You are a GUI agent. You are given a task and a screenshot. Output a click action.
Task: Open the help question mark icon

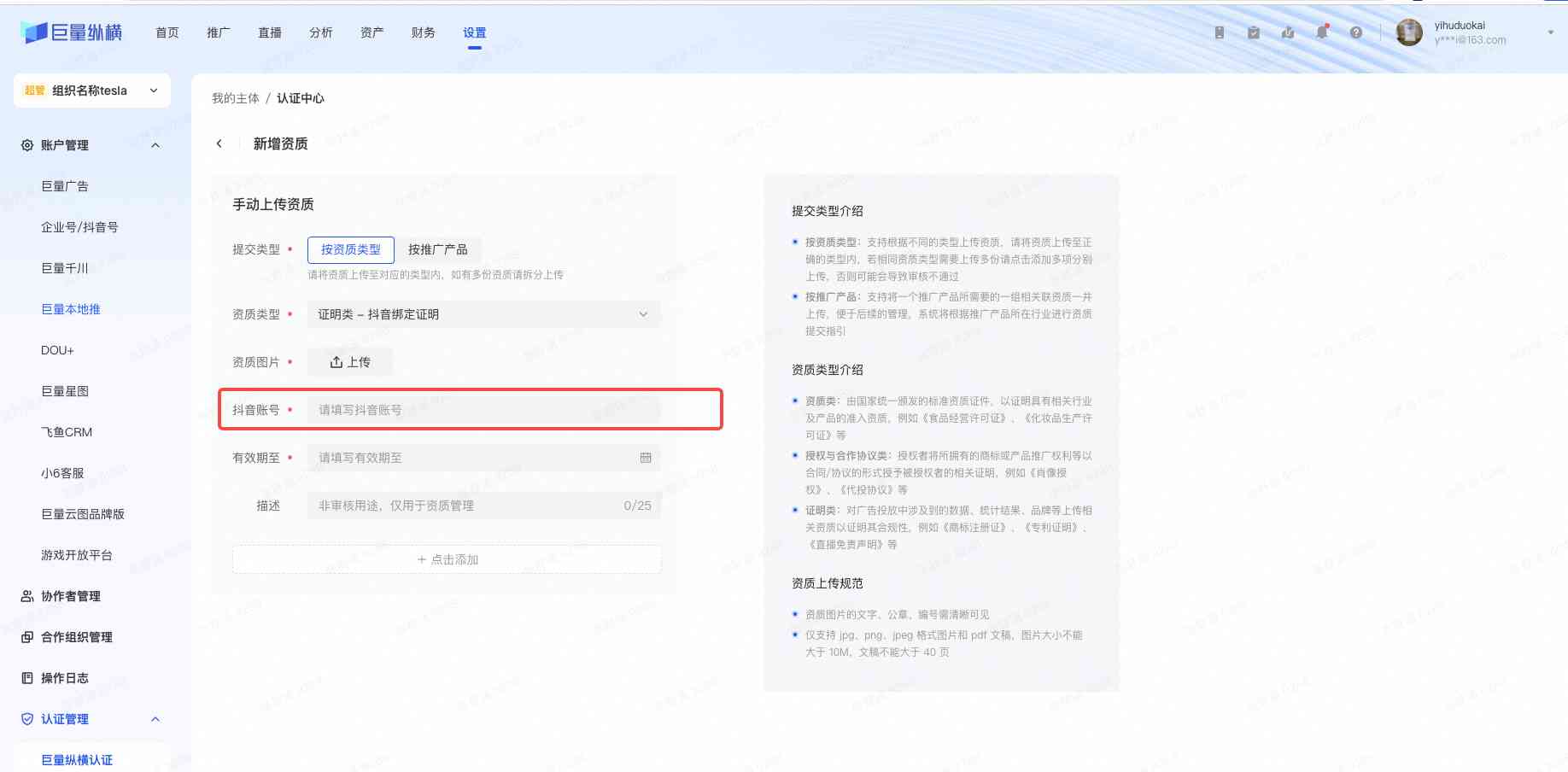1356,32
